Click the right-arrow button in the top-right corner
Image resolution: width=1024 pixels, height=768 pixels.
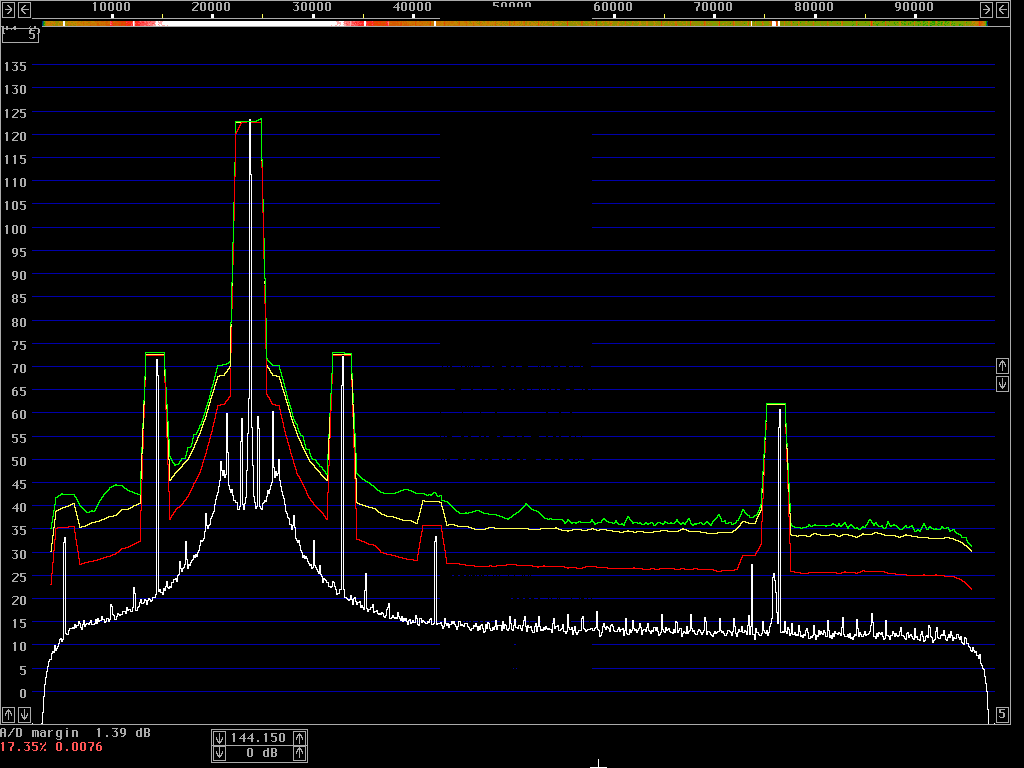pos(986,9)
